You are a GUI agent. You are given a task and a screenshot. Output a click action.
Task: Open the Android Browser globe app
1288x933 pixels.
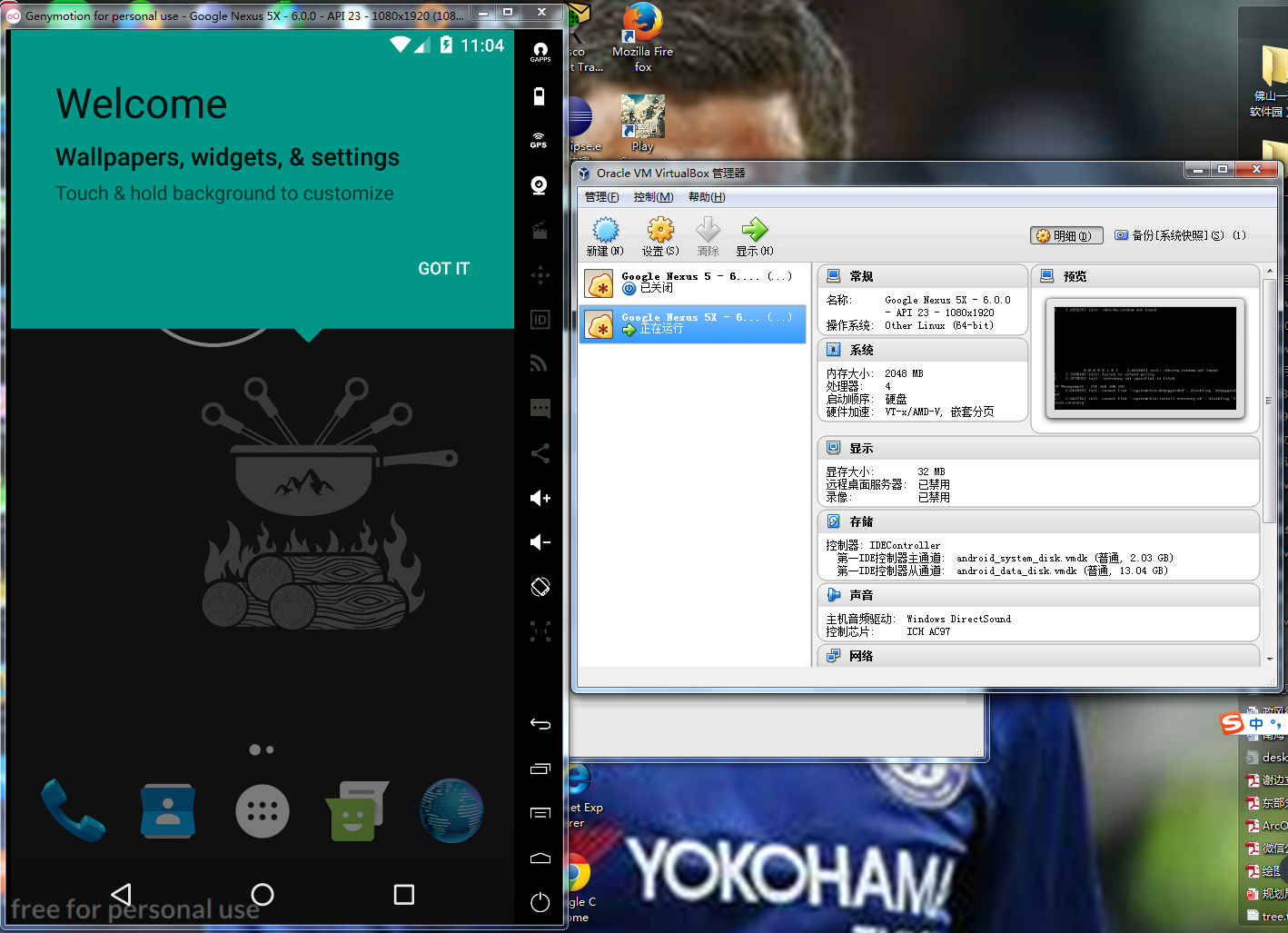[451, 810]
